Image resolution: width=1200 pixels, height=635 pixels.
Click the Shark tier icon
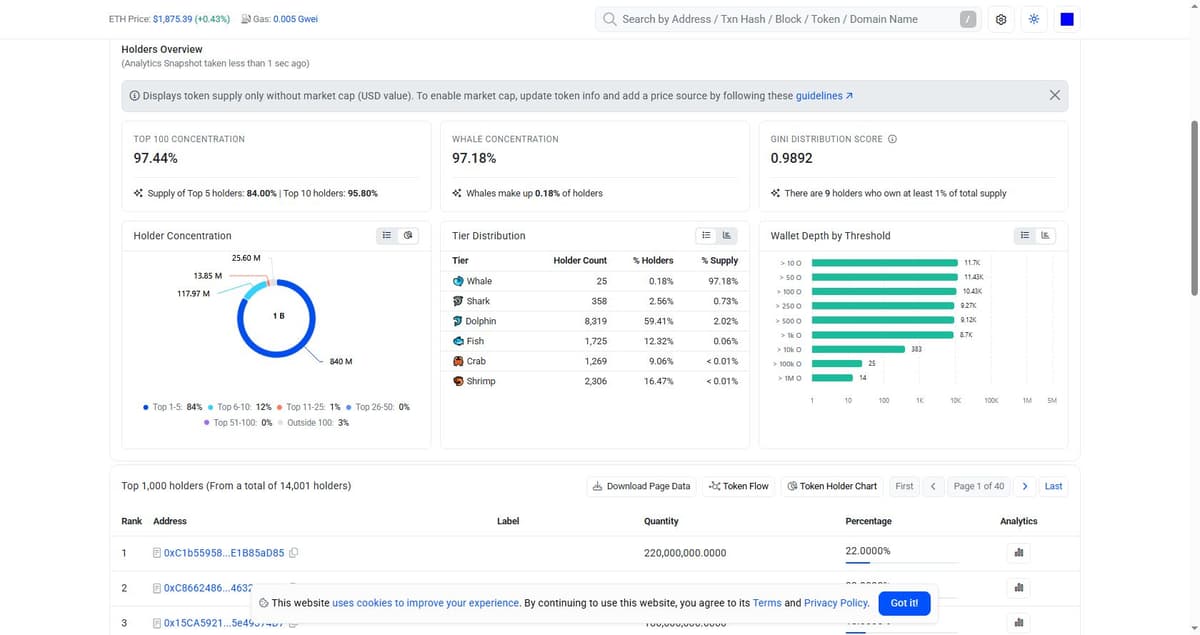pyautogui.click(x=458, y=301)
